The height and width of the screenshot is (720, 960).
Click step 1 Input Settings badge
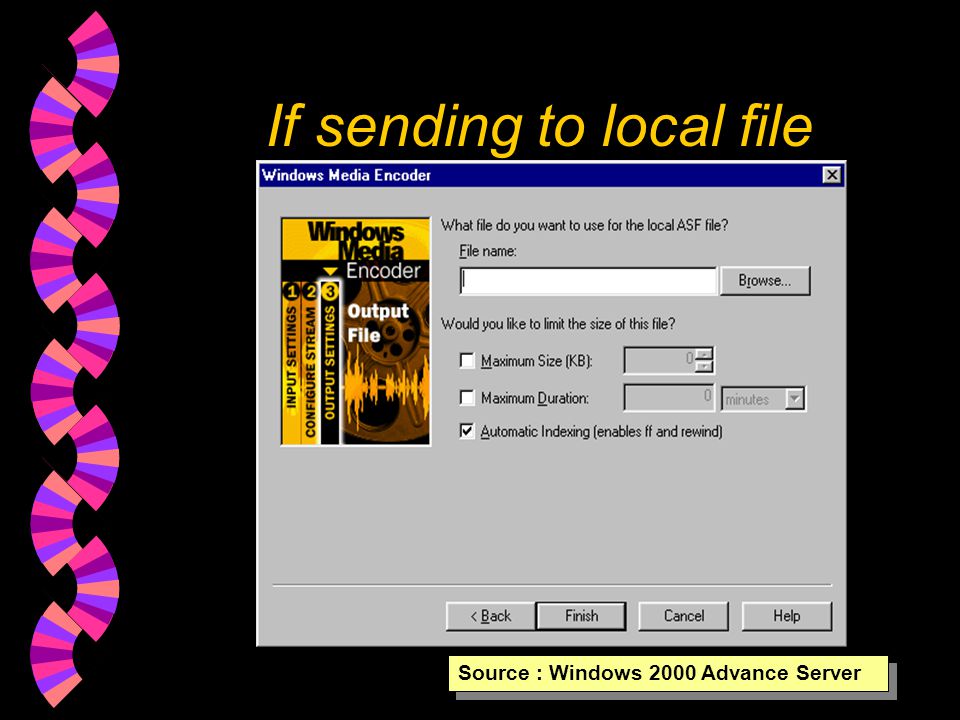click(291, 291)
